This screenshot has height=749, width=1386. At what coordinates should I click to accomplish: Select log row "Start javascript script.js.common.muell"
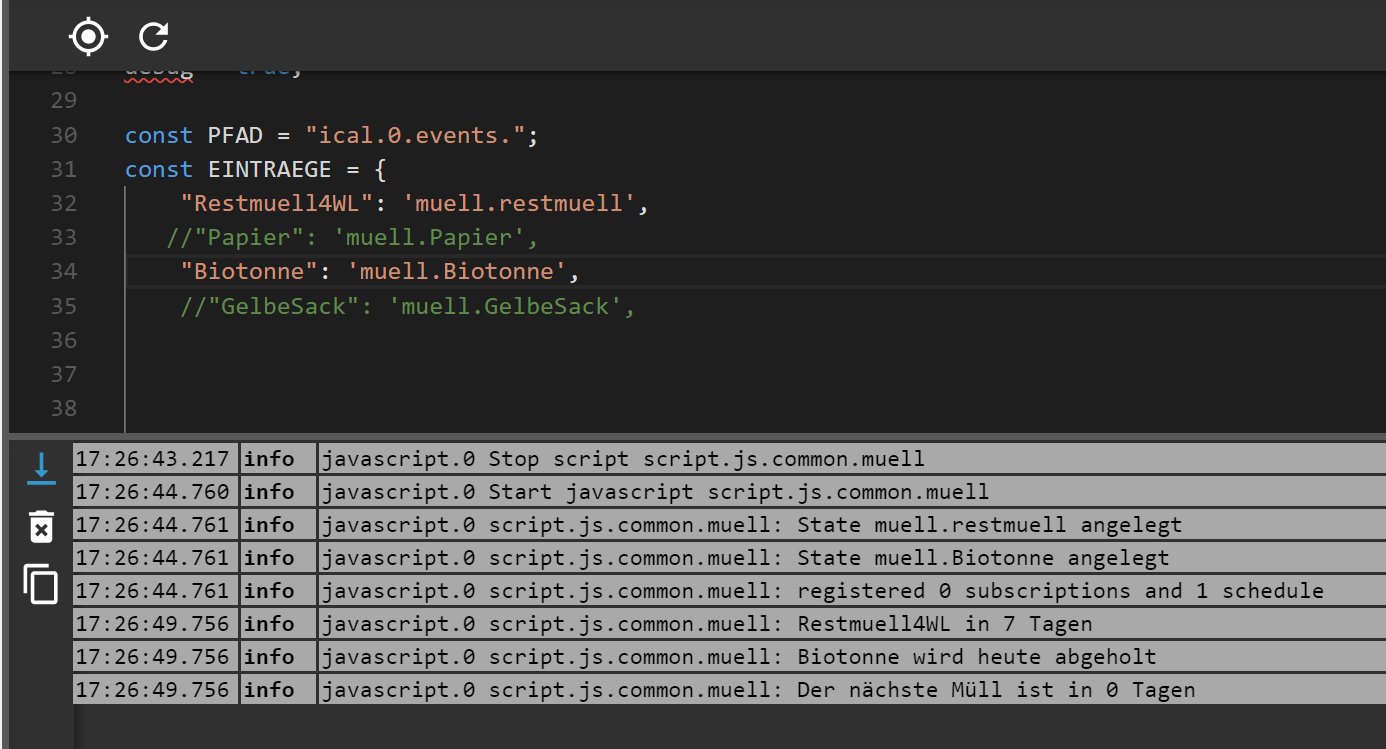click(x=729, y=492)
